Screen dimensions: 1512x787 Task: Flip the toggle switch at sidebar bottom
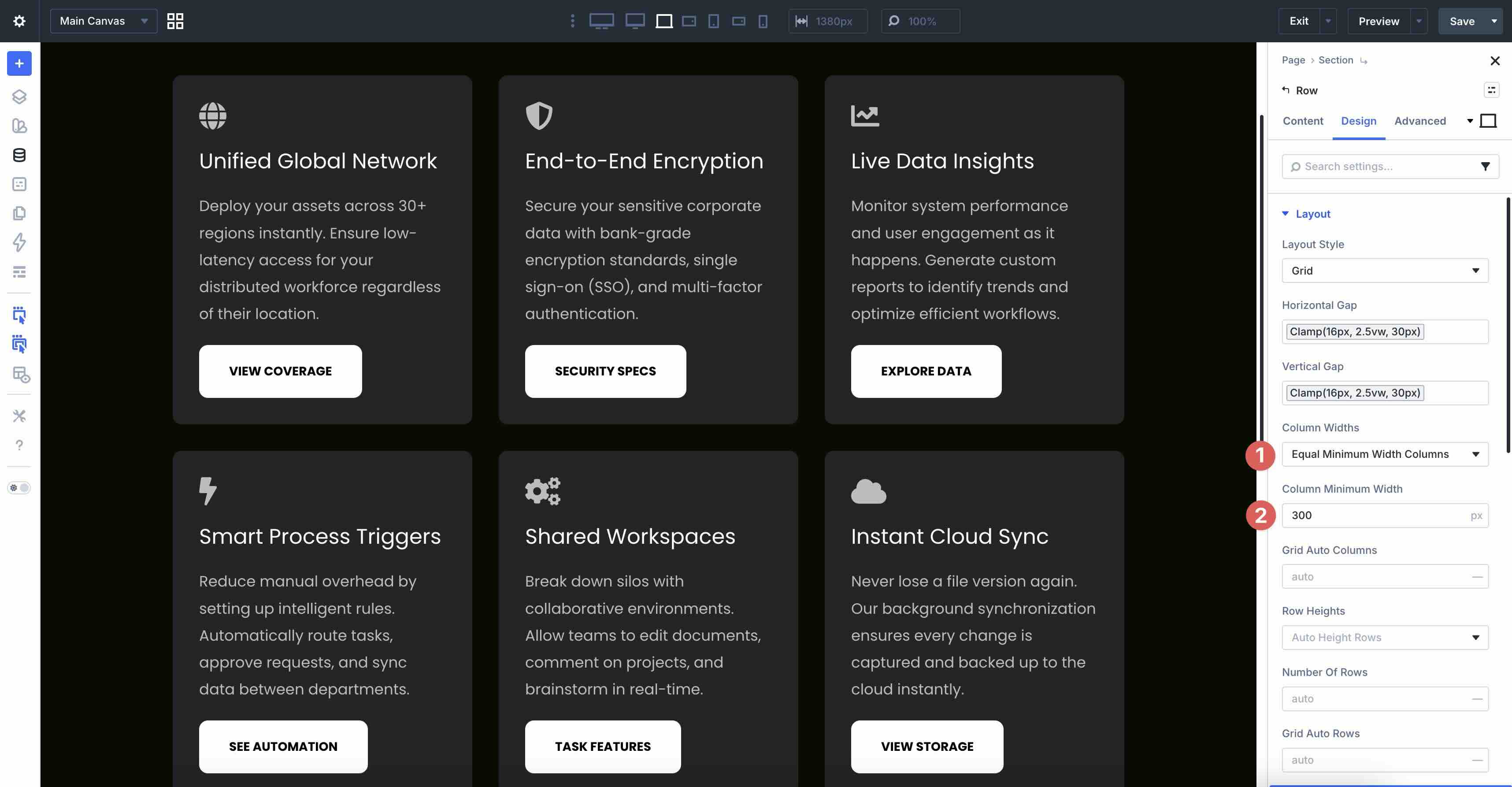click(x=19, y=487)
